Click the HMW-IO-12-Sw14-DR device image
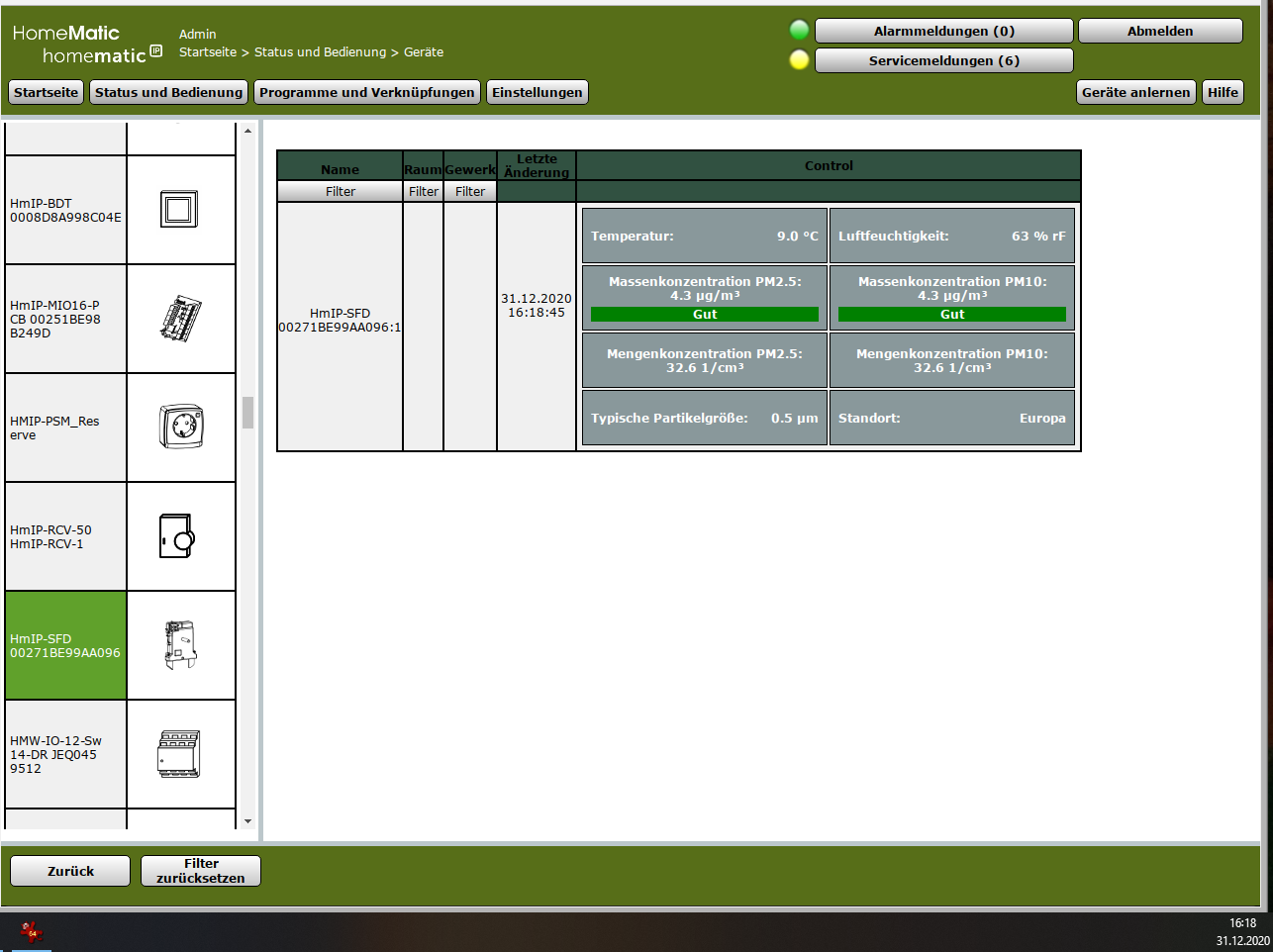 179,754
